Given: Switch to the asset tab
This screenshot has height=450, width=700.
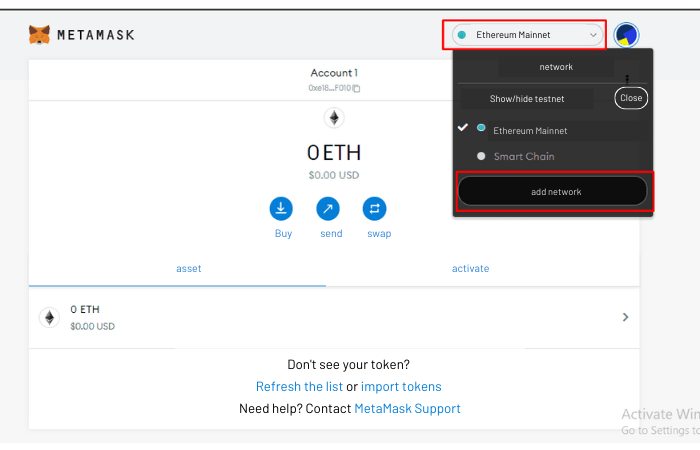Looking at the screenshot, I should tap(188, 268).
